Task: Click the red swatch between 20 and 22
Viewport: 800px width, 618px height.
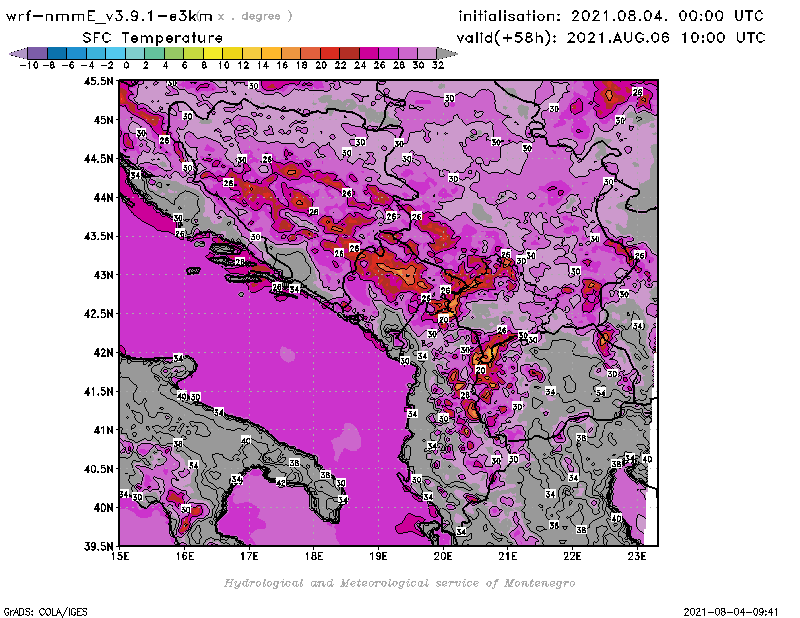Action: 330,53
